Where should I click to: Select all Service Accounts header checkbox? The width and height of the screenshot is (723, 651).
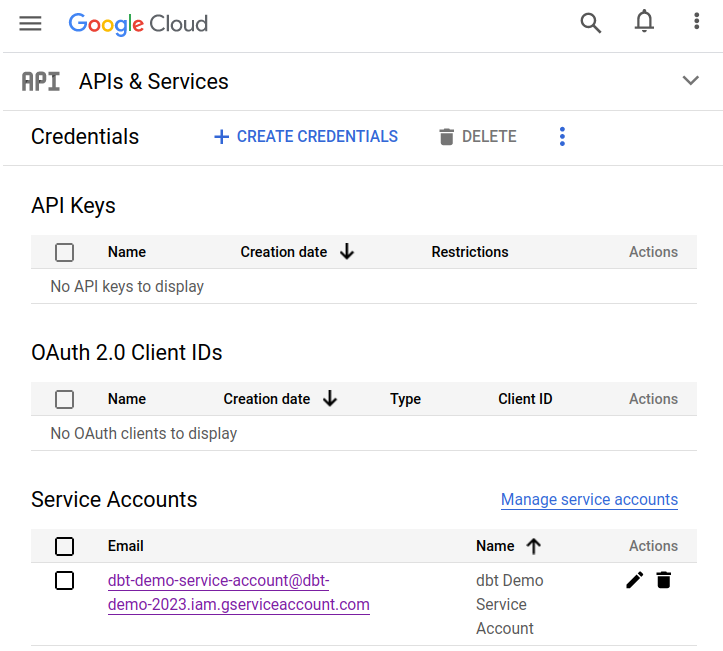pyautogui.click(x=65, y=546)
